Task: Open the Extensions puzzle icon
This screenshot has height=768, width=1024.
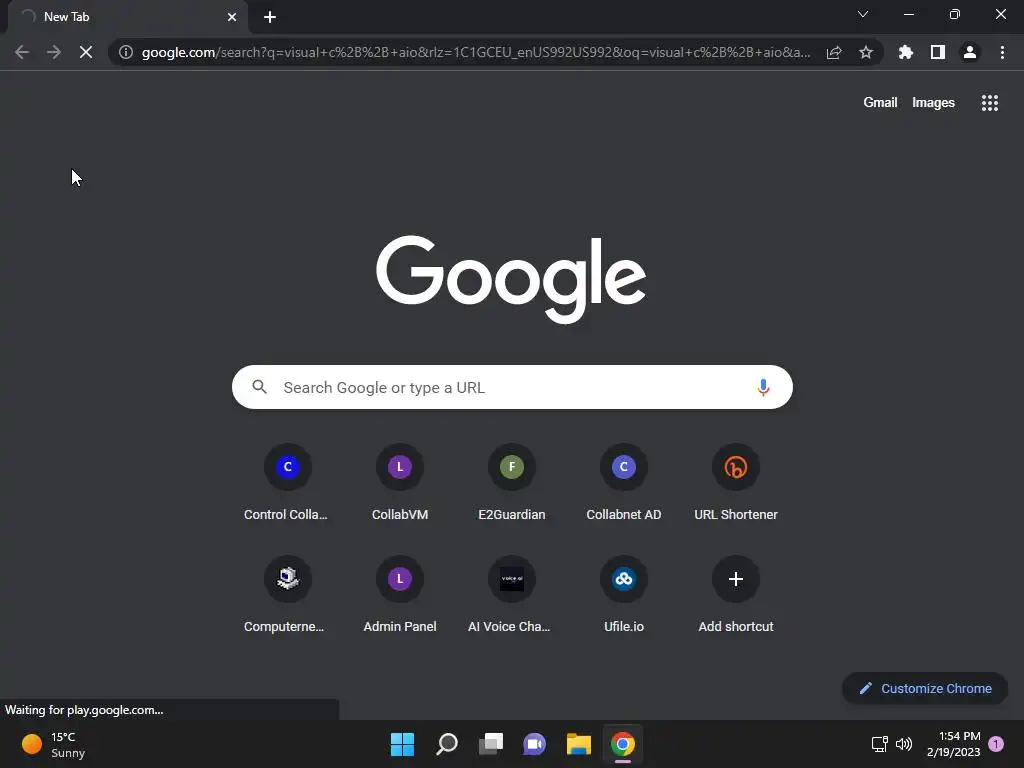Action: pos(906,52)
